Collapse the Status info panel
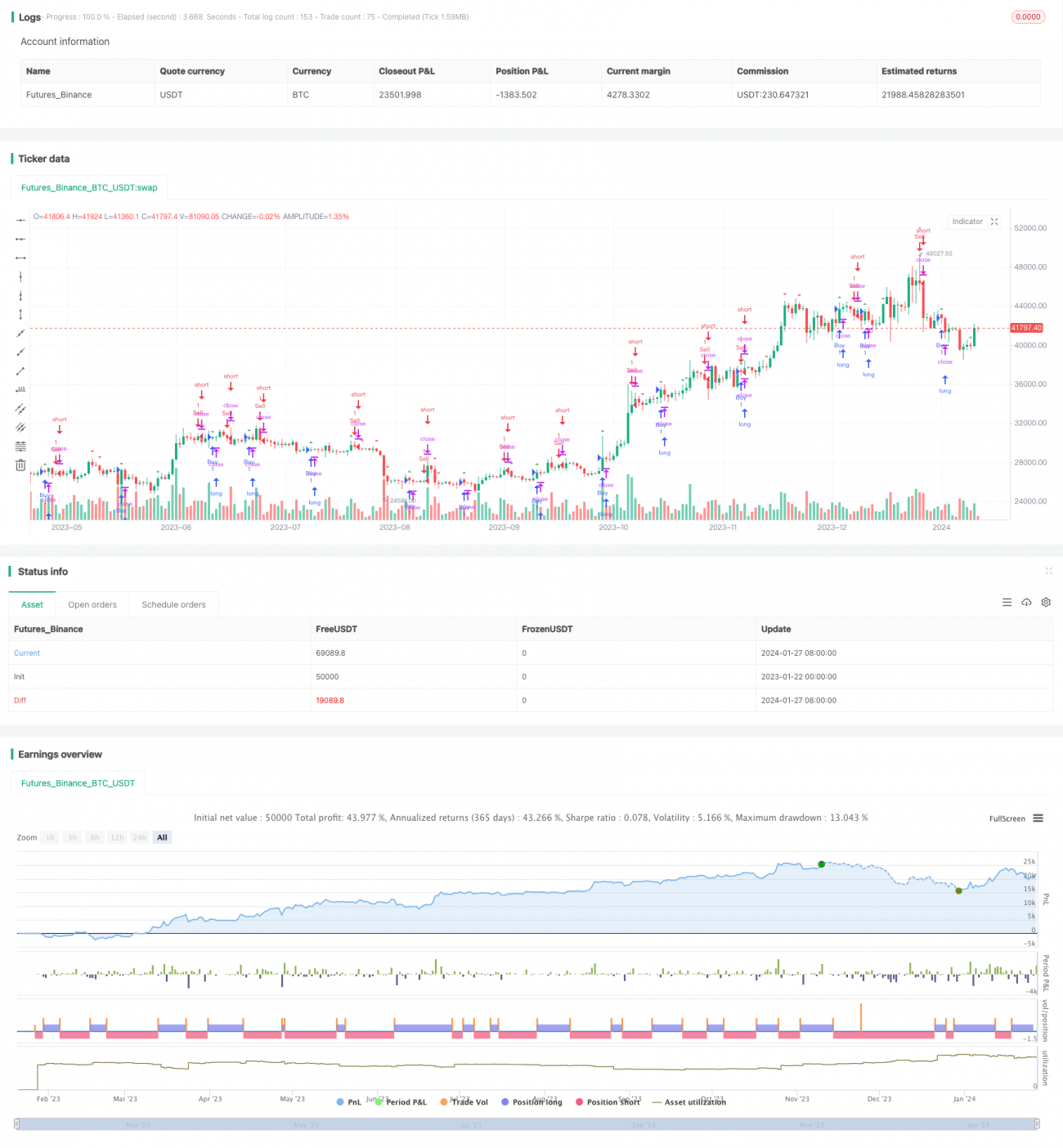The height and width of the screenshot is (1148, 1063). (x=1049, y=572)
